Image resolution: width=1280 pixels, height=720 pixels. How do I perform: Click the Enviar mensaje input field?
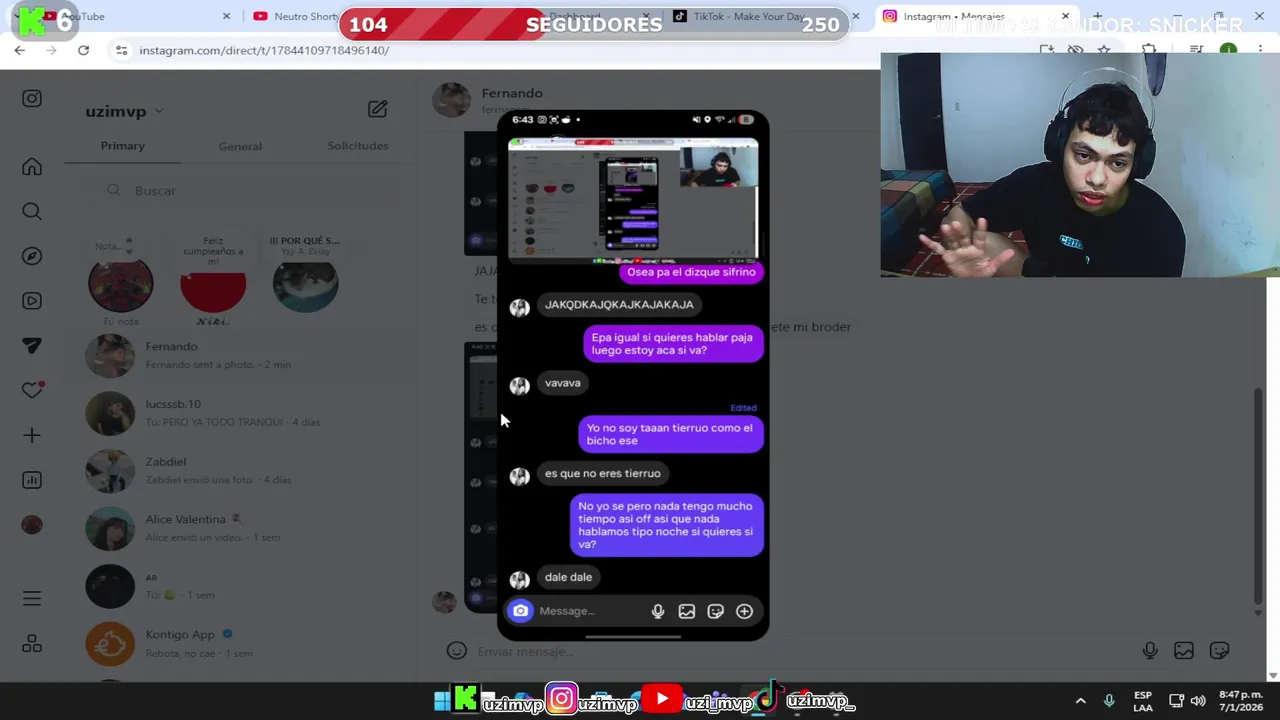(x=800, y=651)
